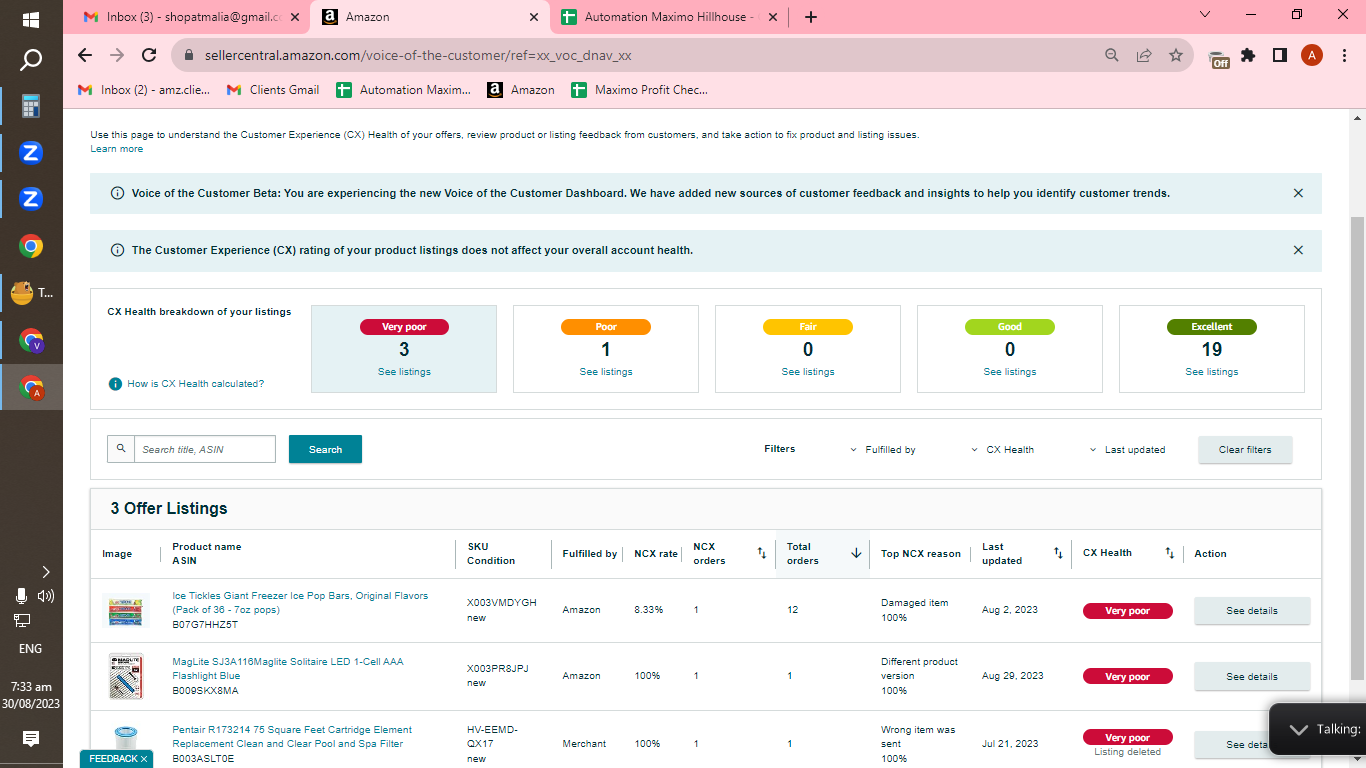The image size is (1366, 768).
Task: Open the Chrome extensions puzzle icon
Action: 1248,56
